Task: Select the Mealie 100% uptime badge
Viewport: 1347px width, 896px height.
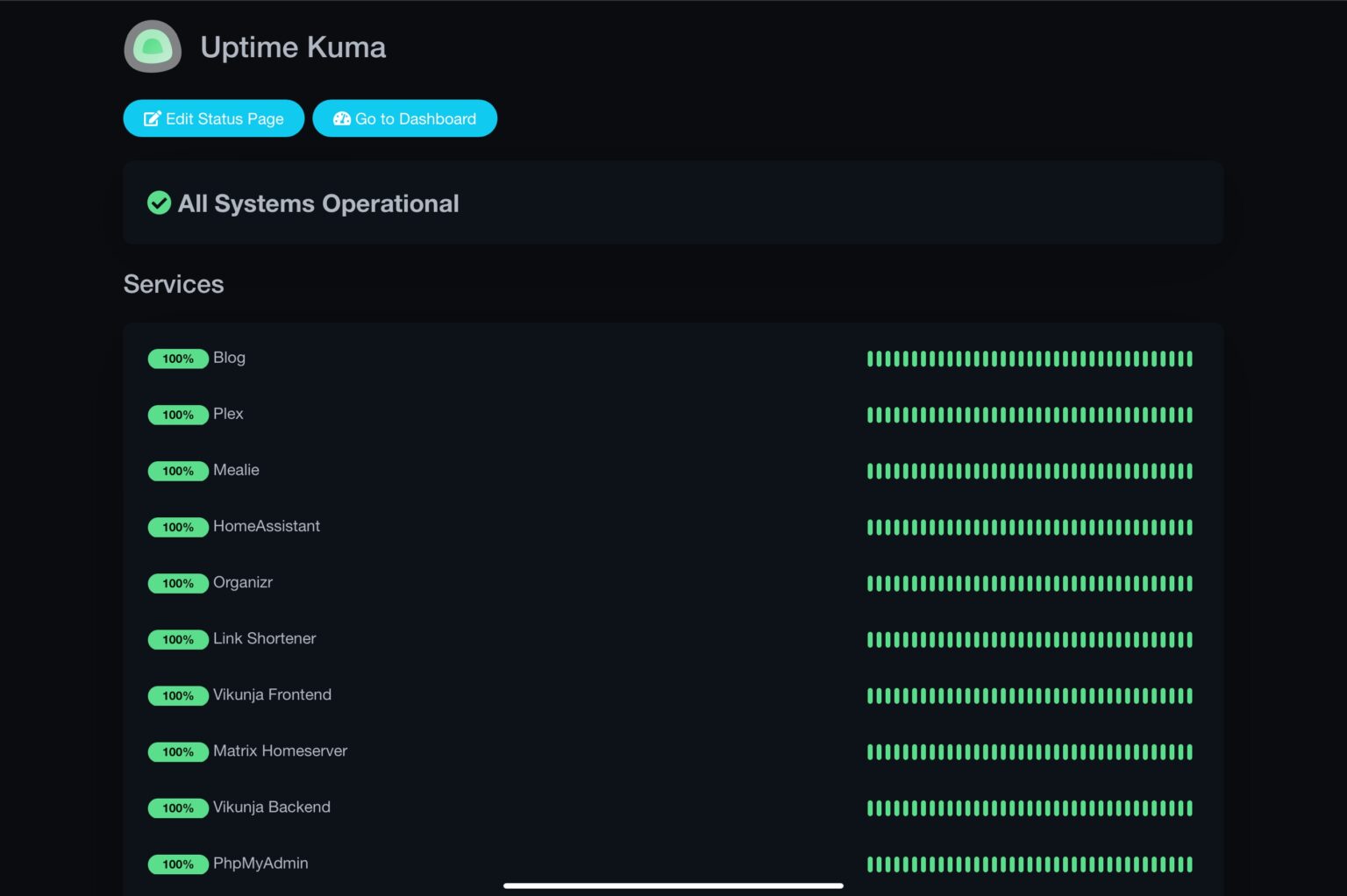Action: 178,471
